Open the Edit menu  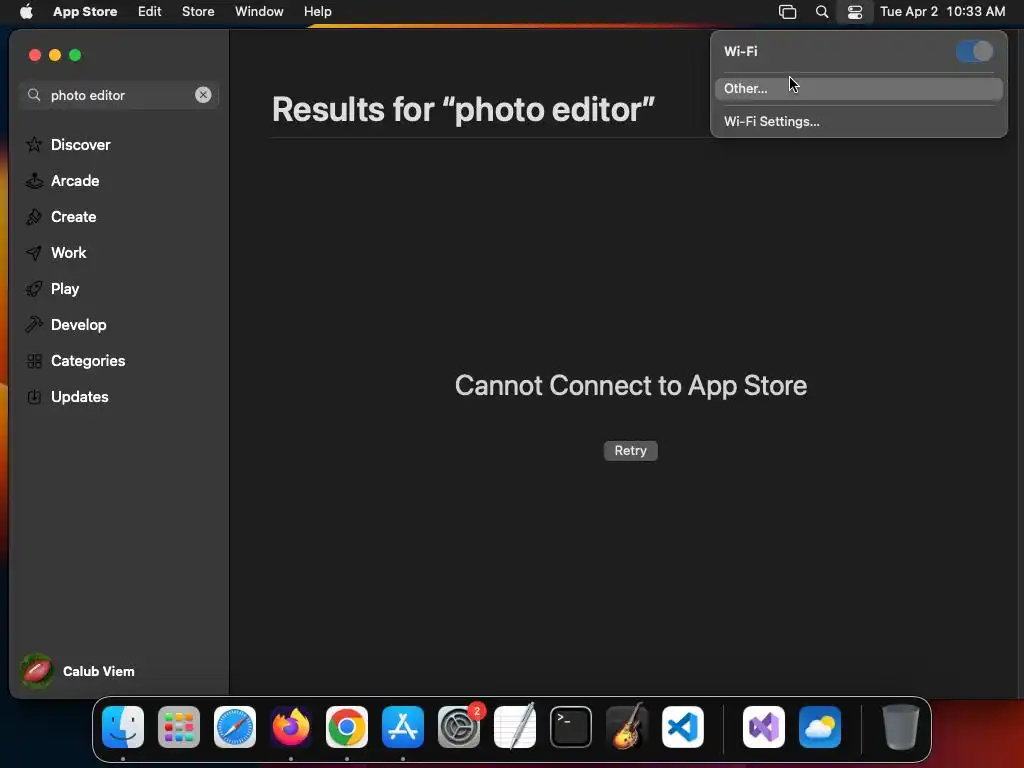coord(150,11)
